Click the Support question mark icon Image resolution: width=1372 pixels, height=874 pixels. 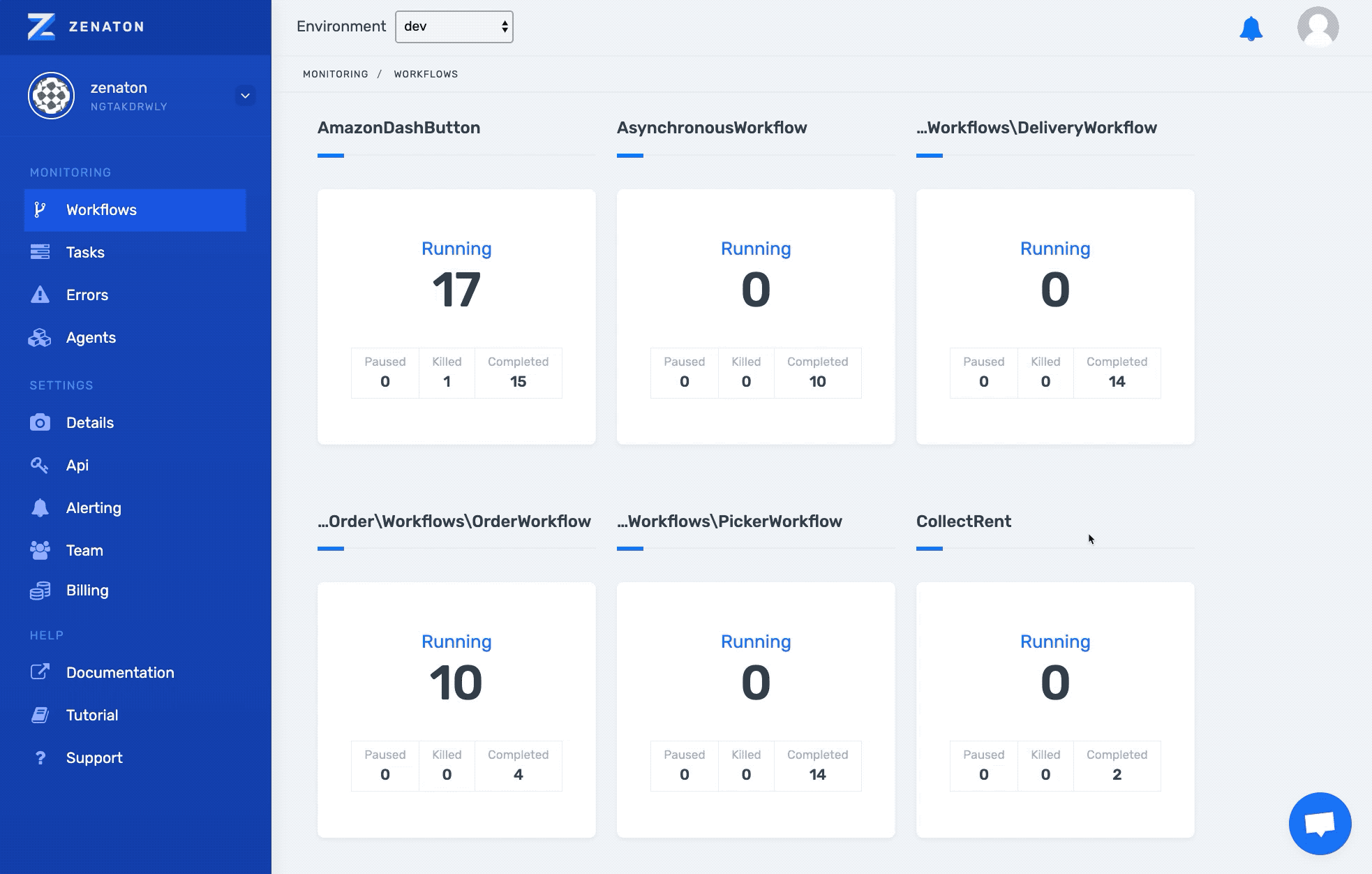click(x=40, y=757)
